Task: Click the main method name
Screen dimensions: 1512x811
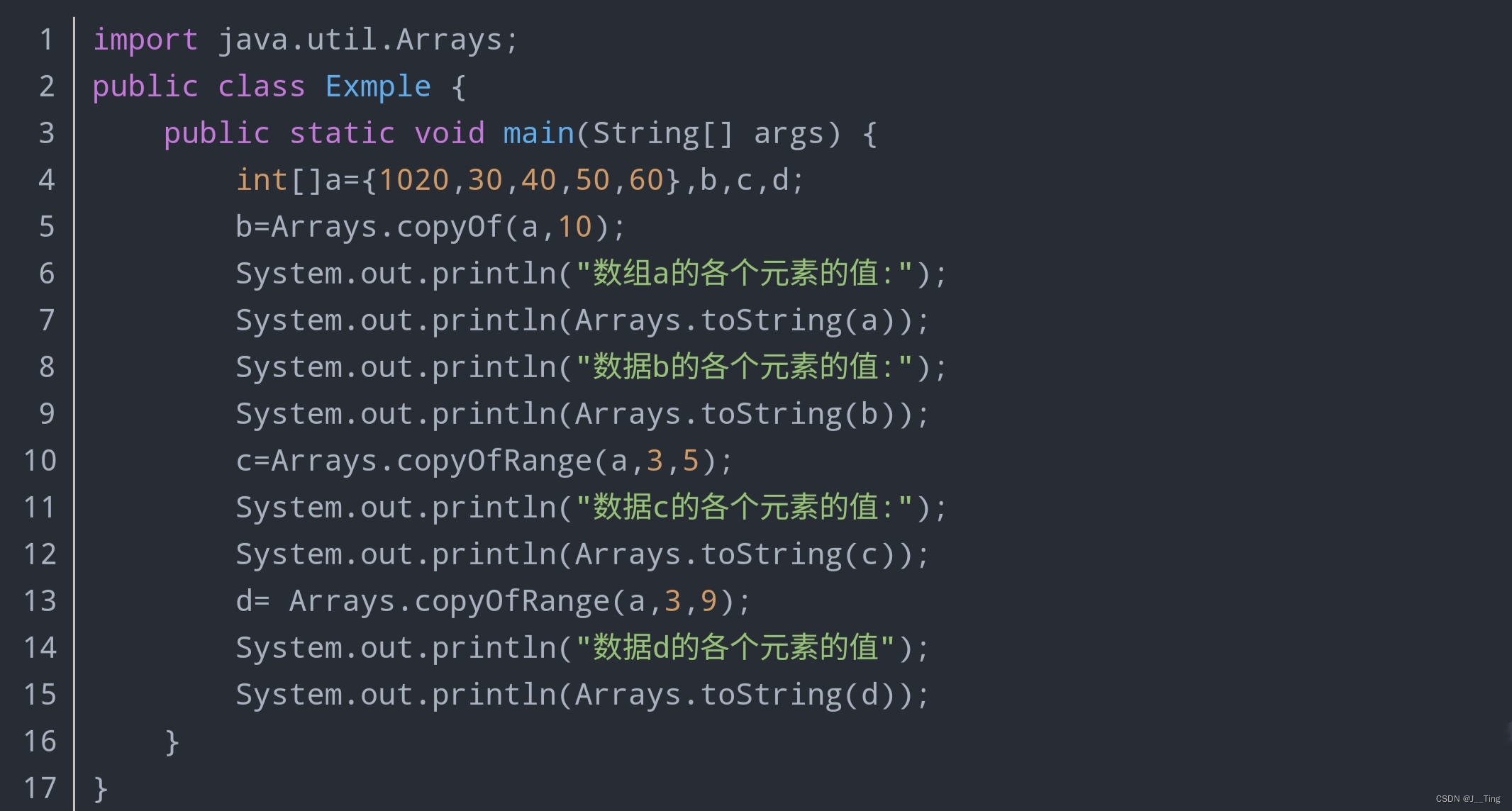Action: pyautogui.click(x=538, y=133)
